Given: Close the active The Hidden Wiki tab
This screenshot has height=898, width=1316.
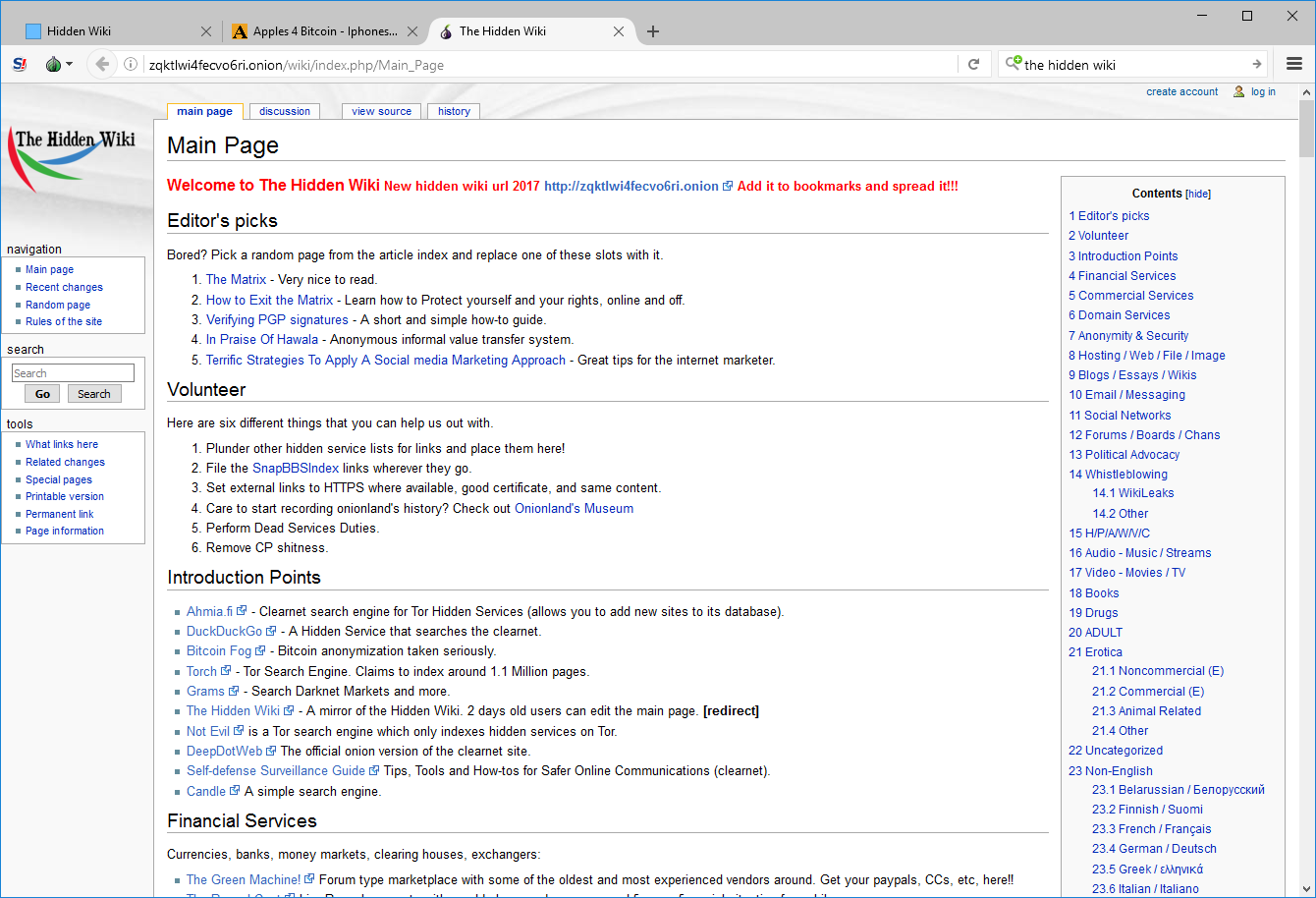Looking at the screenshot, I should (x=619, y=31).
